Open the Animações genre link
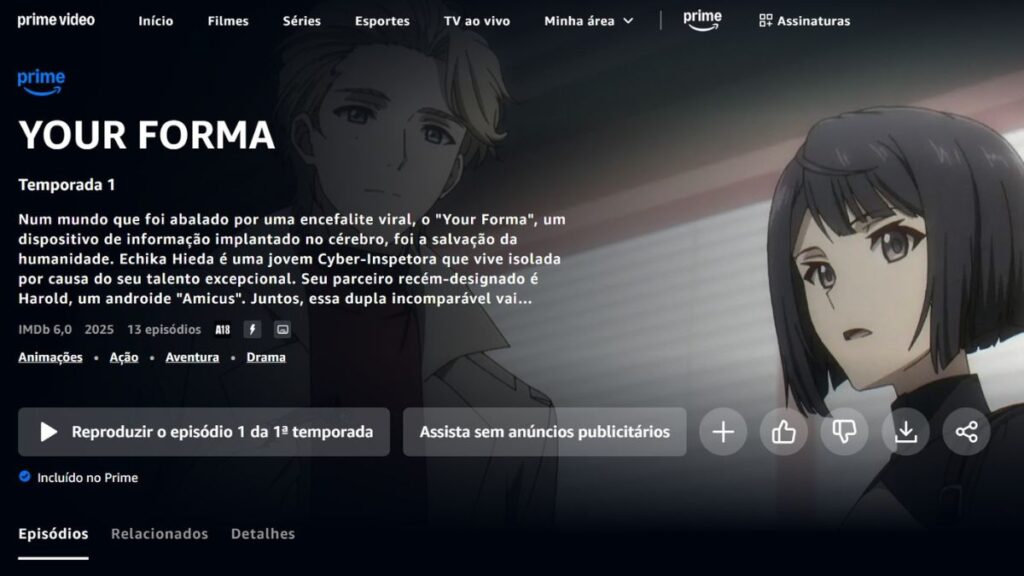This screenshot has width=1024, height=576. click(x=50, y=357)
